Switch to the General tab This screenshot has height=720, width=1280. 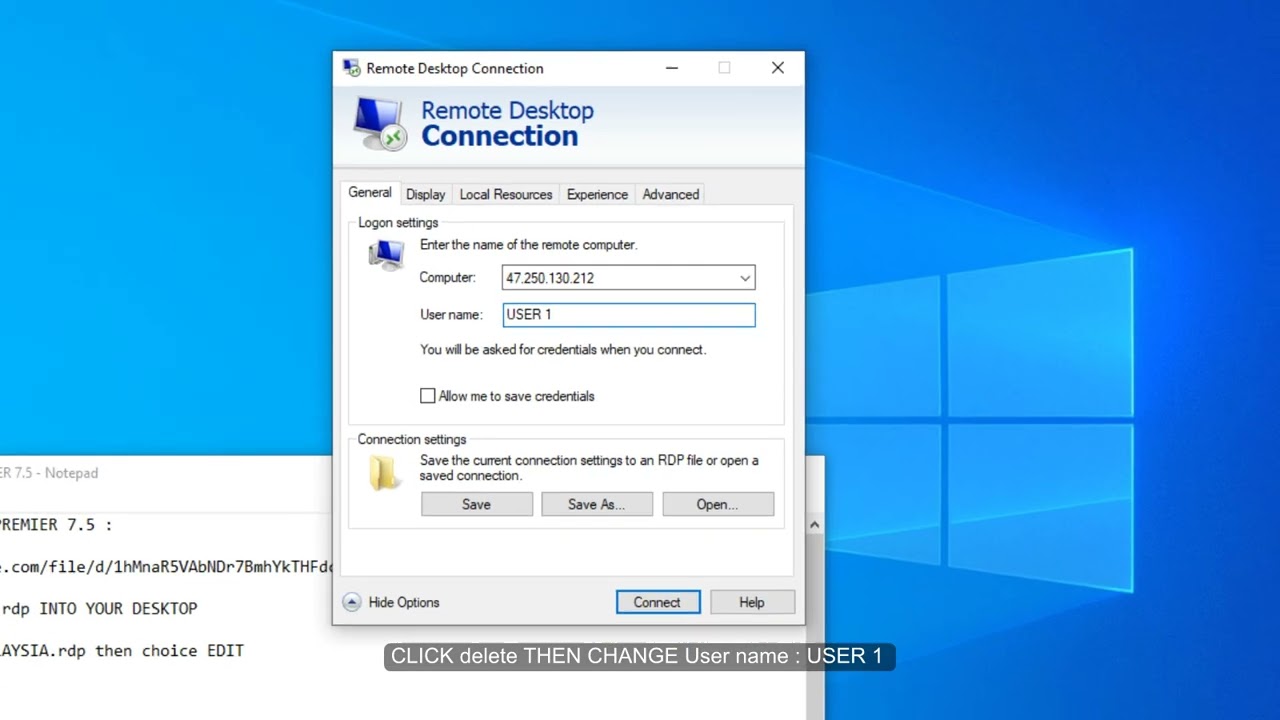(x=370, y=193)
